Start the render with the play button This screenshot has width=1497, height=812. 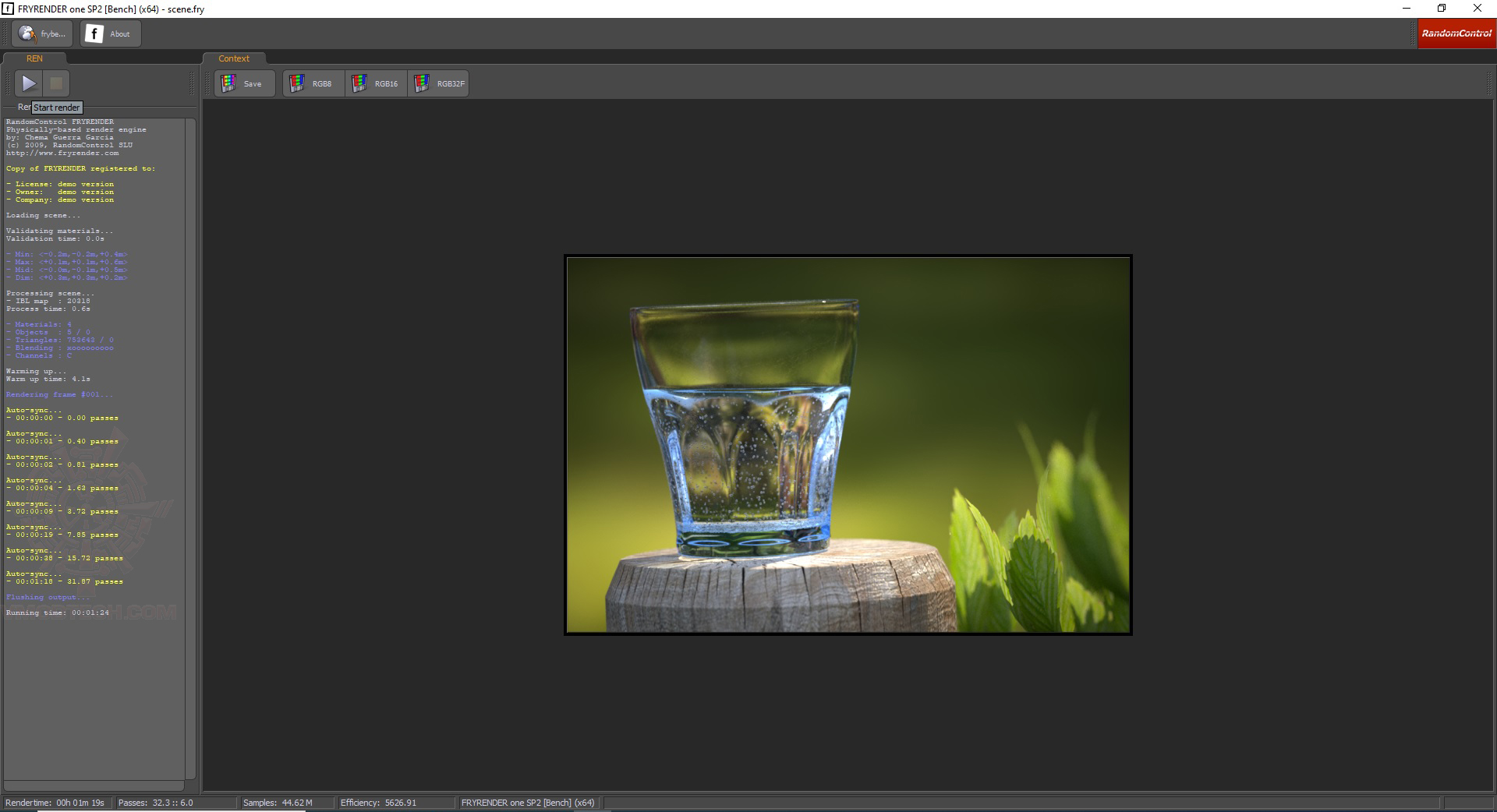pos(29,83)
